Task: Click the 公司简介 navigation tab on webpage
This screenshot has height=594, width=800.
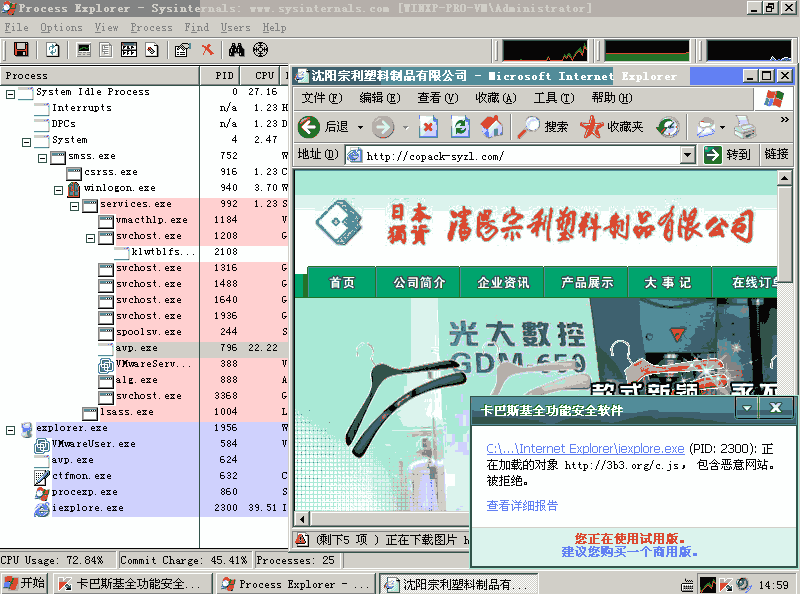Action: point(418,282)
